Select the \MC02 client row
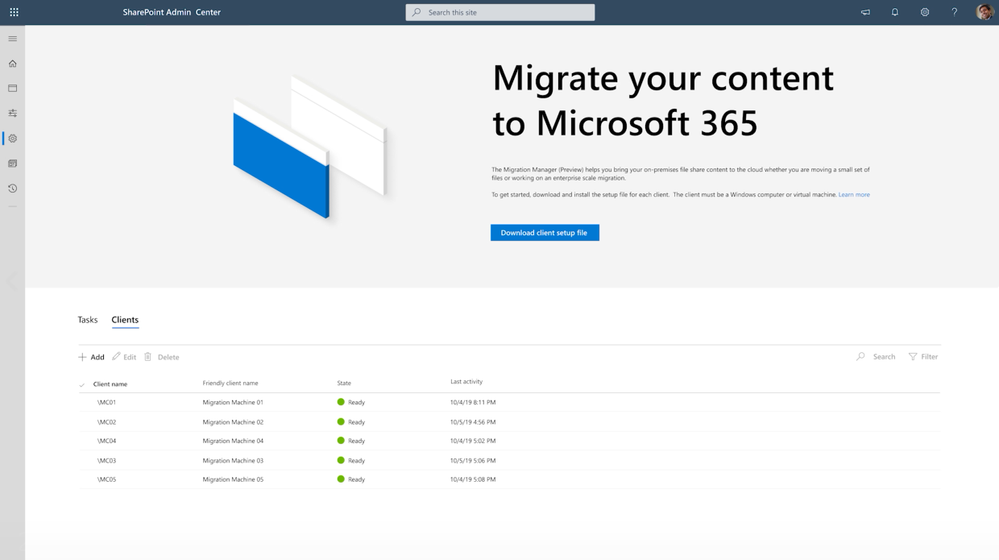 [509, 422]
